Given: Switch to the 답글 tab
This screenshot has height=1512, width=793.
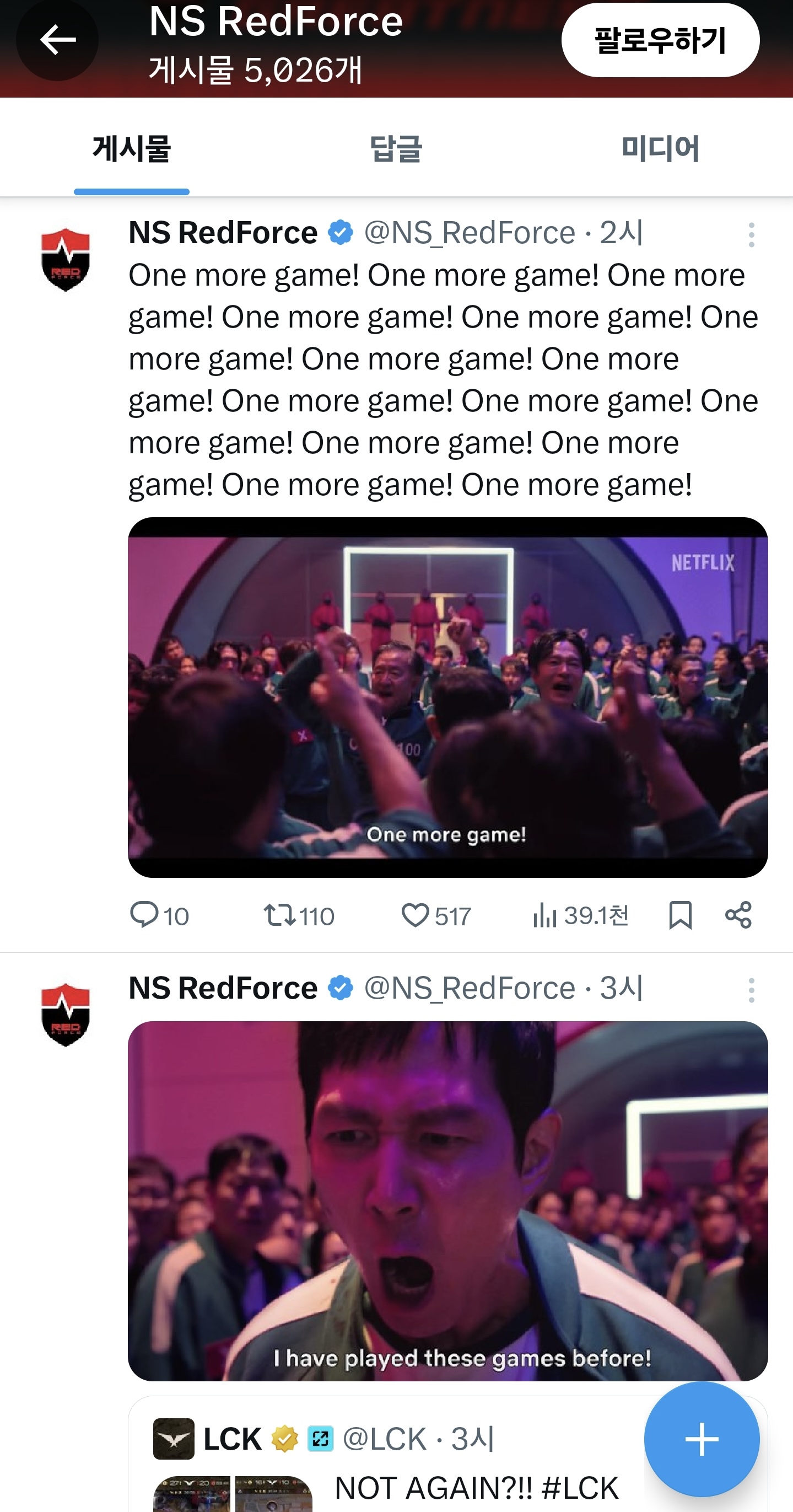Looking at the screenshot, I should pos(396,148).
